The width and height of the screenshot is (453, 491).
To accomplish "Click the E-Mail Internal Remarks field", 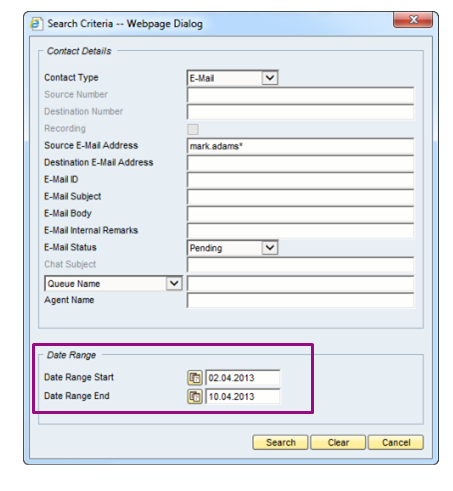I will (x=300, y=231).
